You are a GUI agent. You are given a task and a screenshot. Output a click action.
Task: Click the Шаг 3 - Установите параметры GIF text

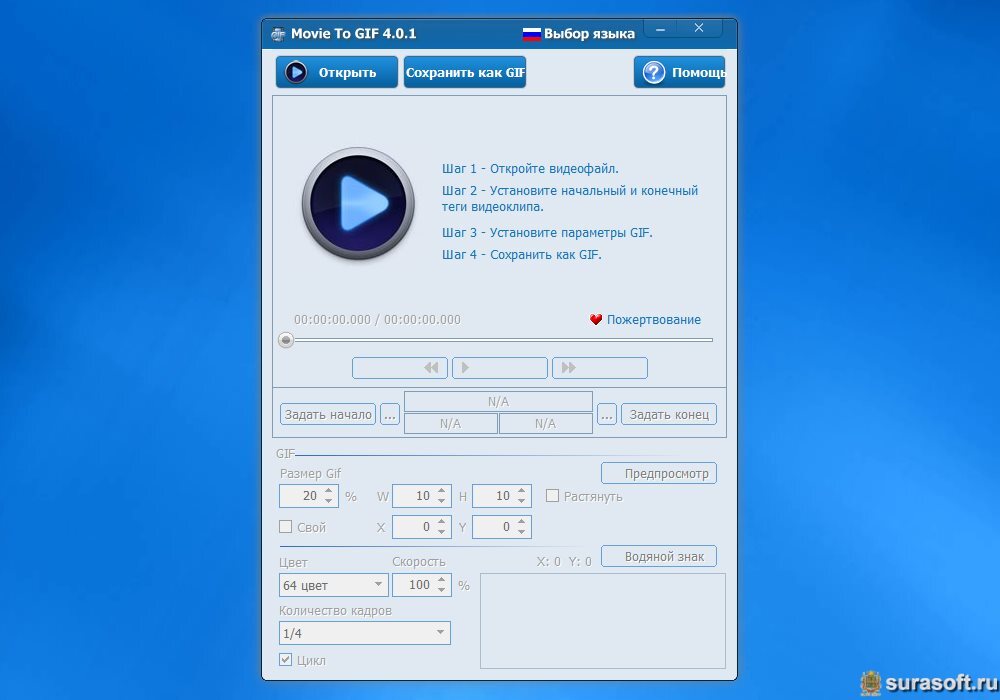tap(547, 233)
